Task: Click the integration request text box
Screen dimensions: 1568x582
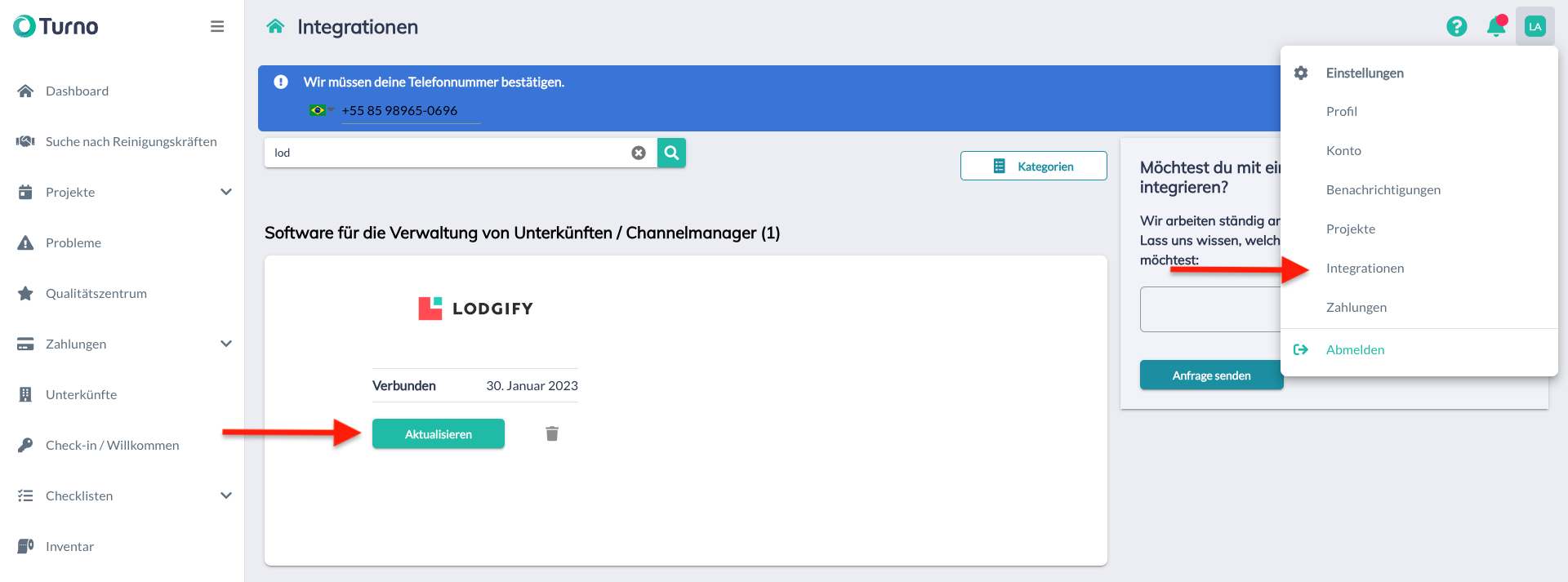Action: (x=1210, y=309)
